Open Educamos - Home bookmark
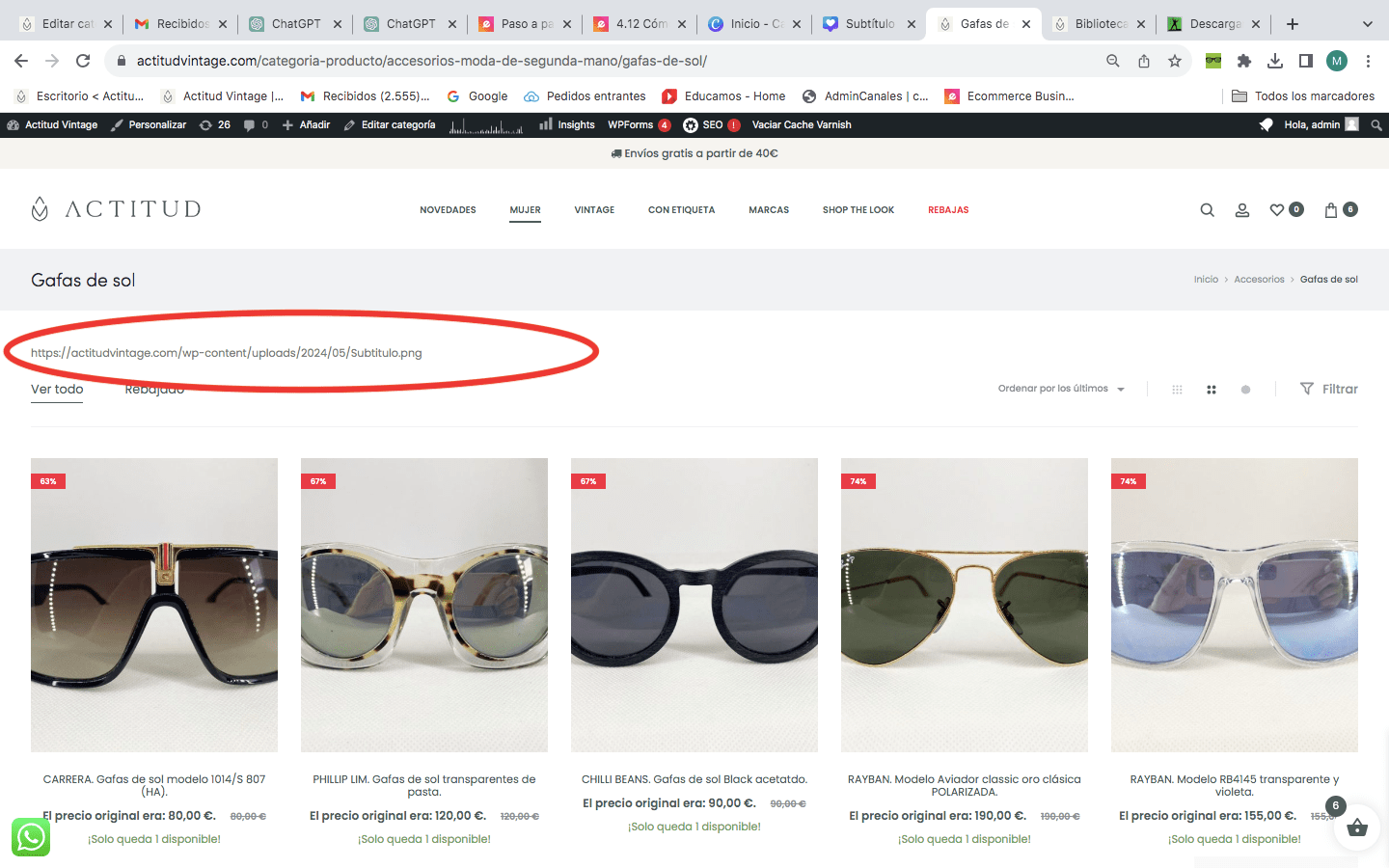 tap(723, 96)
